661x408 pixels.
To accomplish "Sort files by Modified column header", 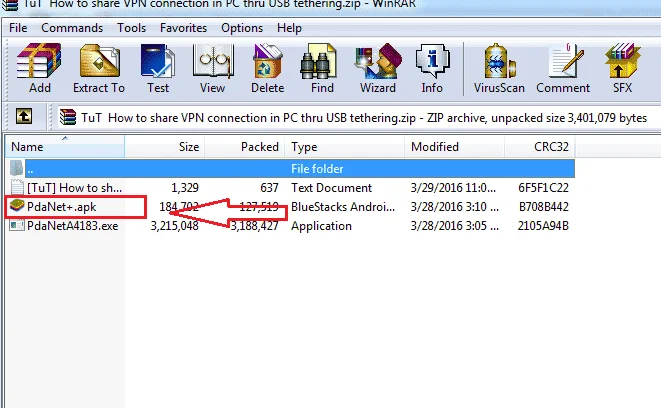I will (x=454, y=147).
